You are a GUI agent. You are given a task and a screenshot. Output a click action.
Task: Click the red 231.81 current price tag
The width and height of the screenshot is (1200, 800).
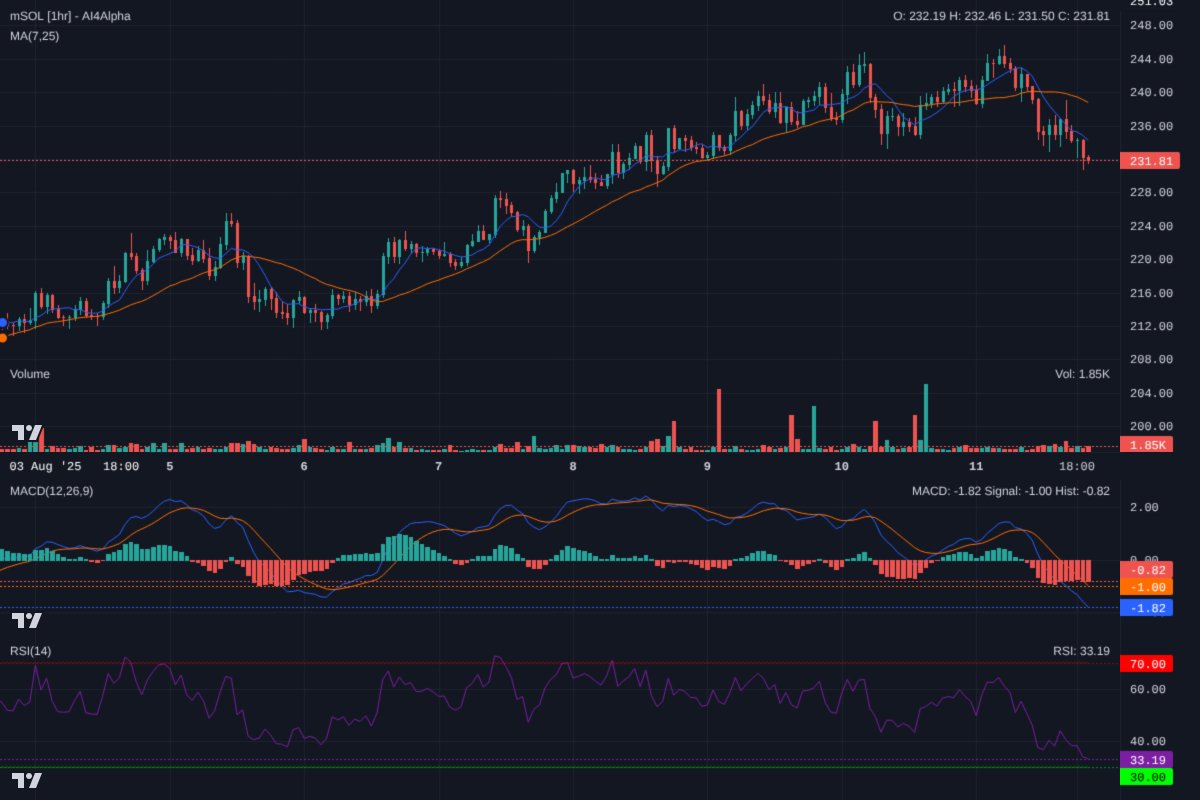1149,160
